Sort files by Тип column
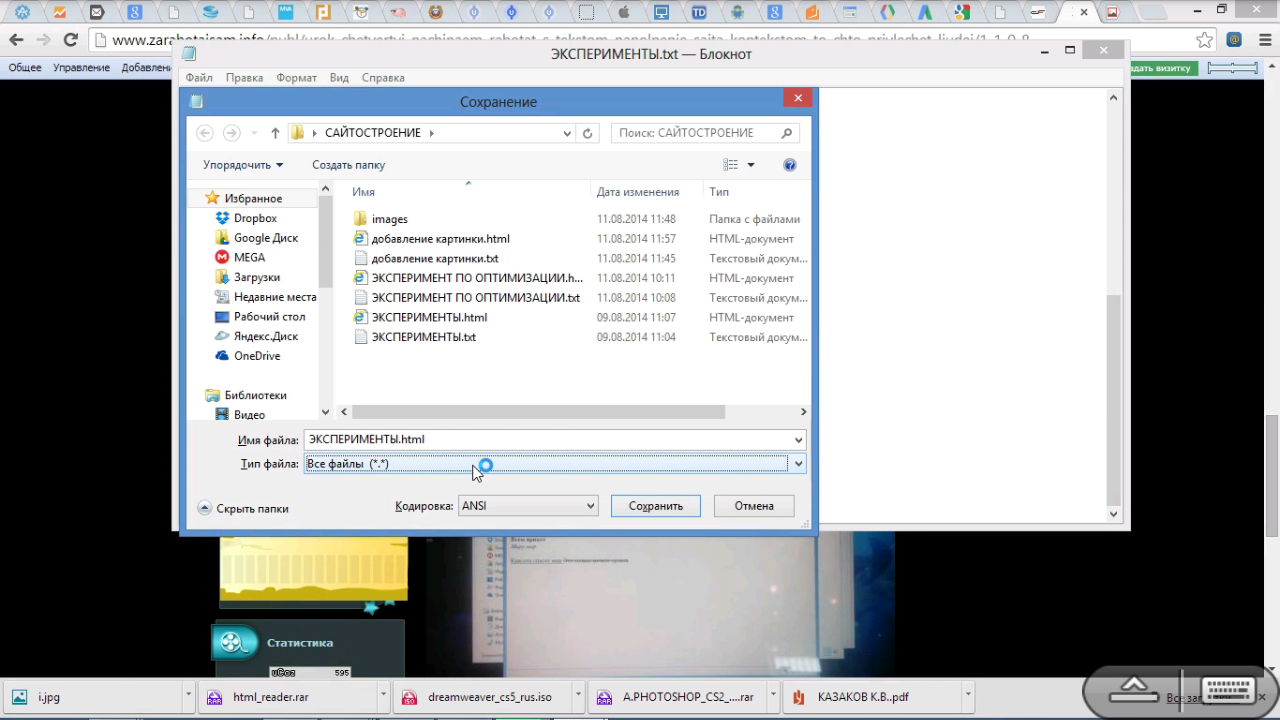1280x720 pixels. 719,192
